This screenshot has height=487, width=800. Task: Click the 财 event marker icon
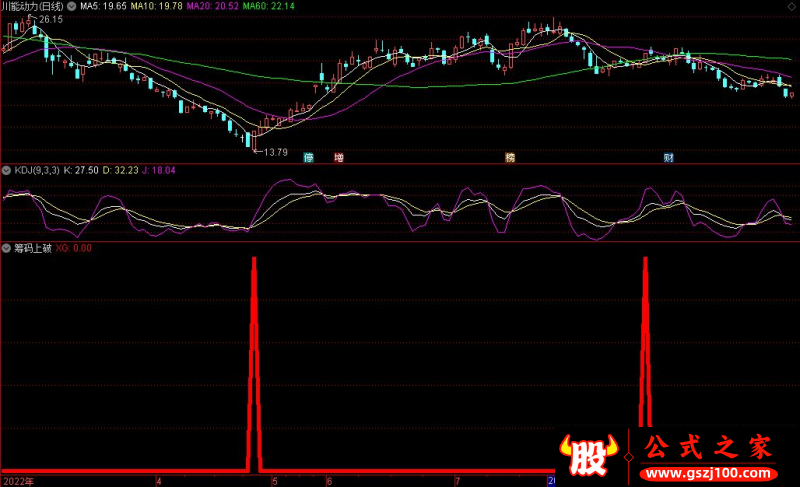pos(668,158)
